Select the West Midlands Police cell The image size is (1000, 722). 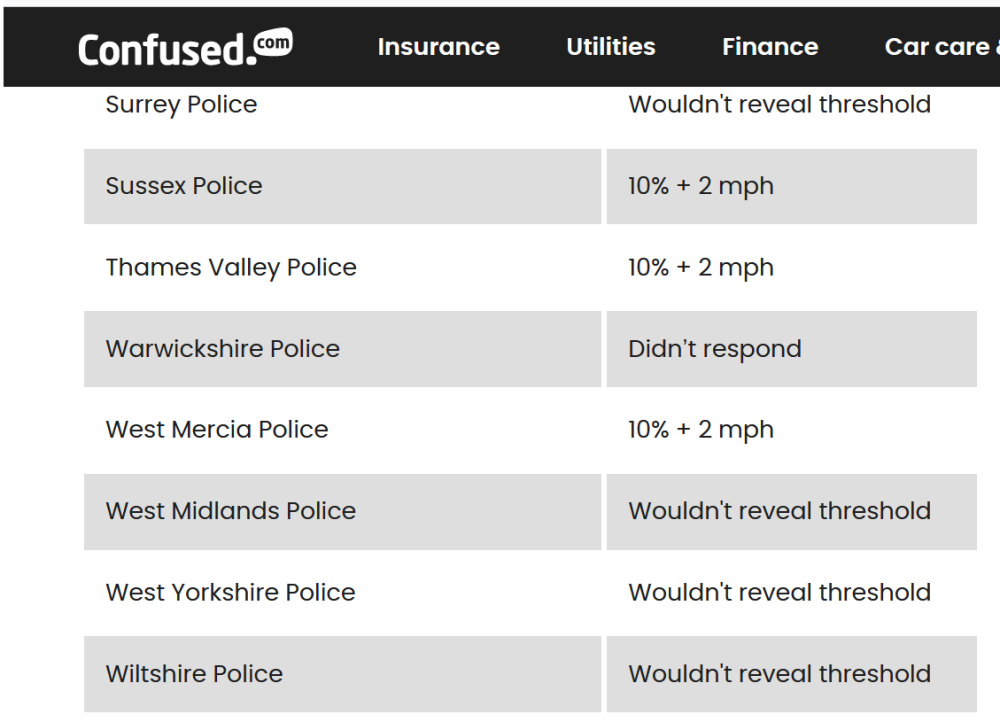pos(231,511)
